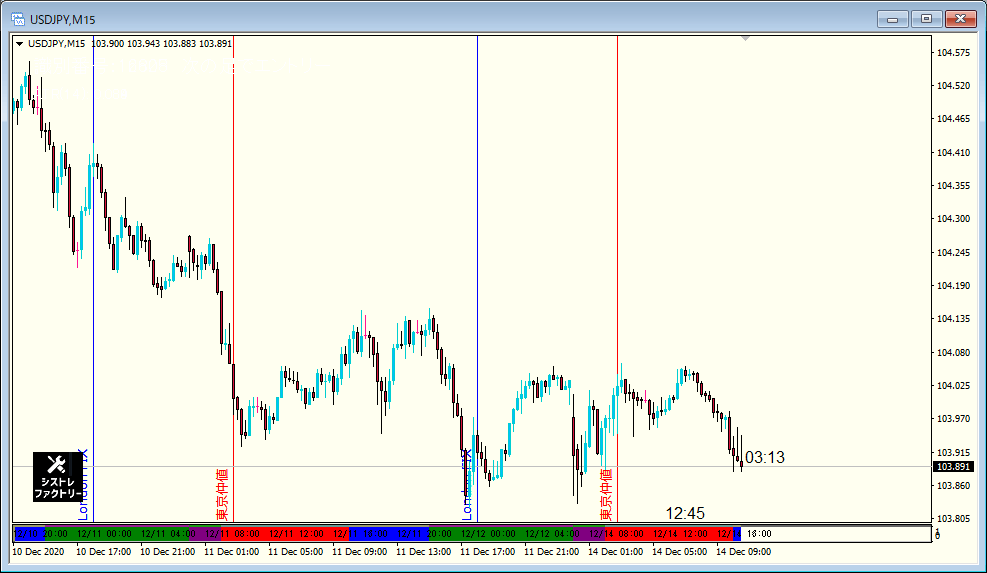Click the red 12/11 08:00 session bar segment
The width and height of the screenshot is (987, 573).
(x=232, y=534)
